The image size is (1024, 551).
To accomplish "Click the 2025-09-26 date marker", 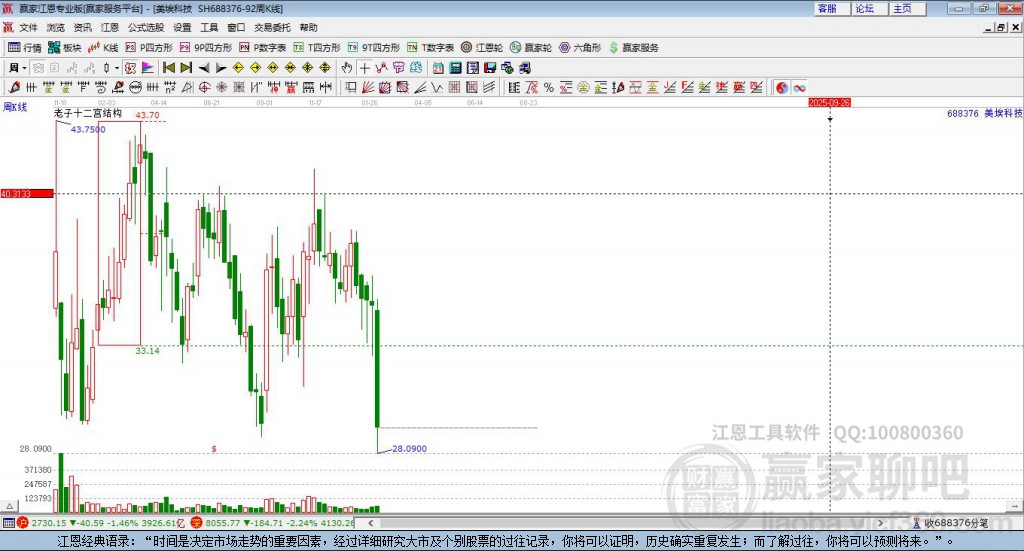I will tap(829, 102).
